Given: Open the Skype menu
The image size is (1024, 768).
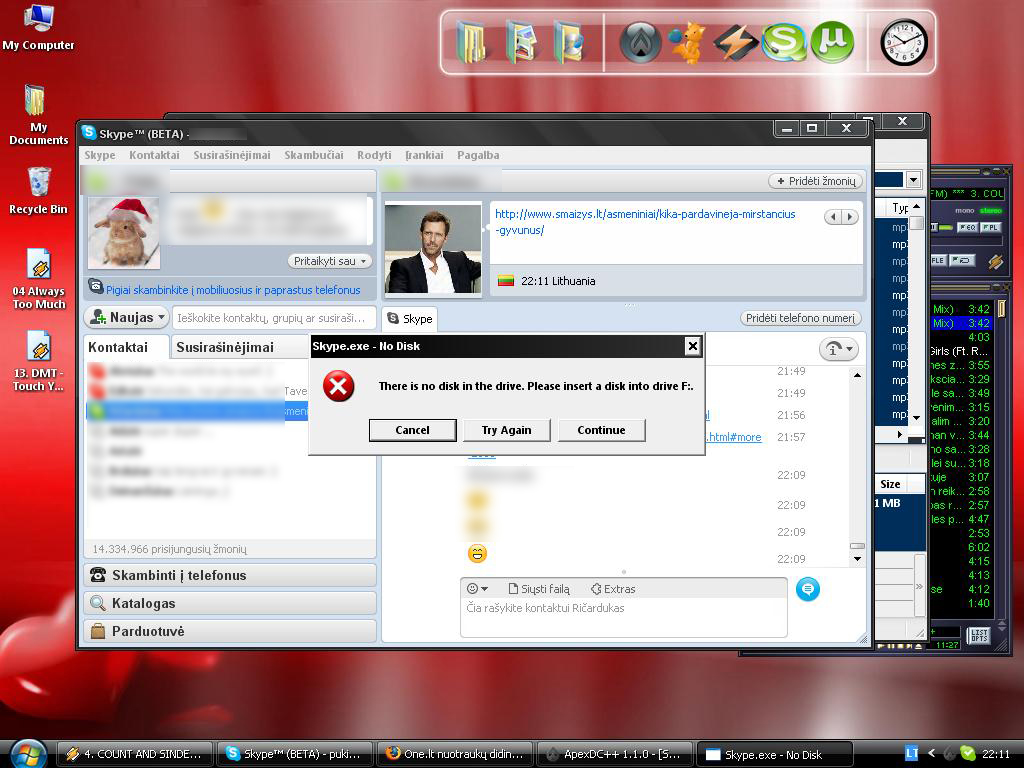Looking at the screenshot, I should pos(100,155).
